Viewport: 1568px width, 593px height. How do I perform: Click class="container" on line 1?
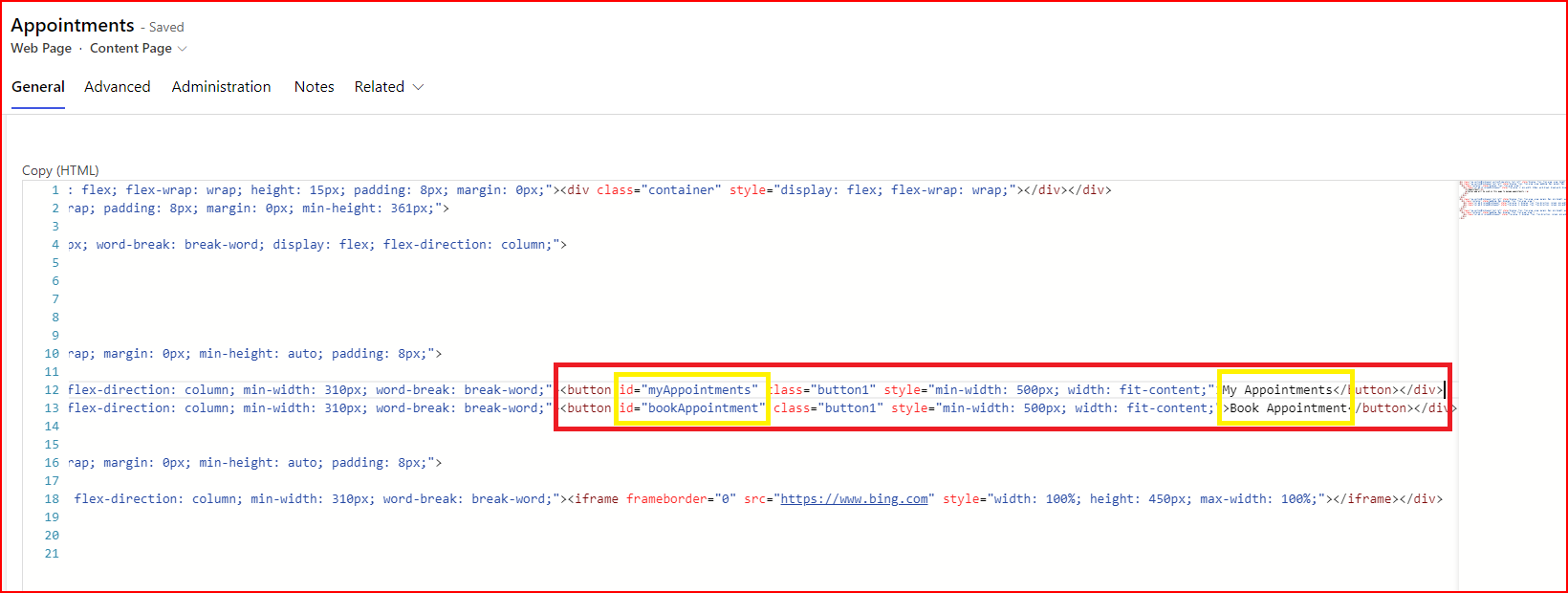[x=659, y=190]
